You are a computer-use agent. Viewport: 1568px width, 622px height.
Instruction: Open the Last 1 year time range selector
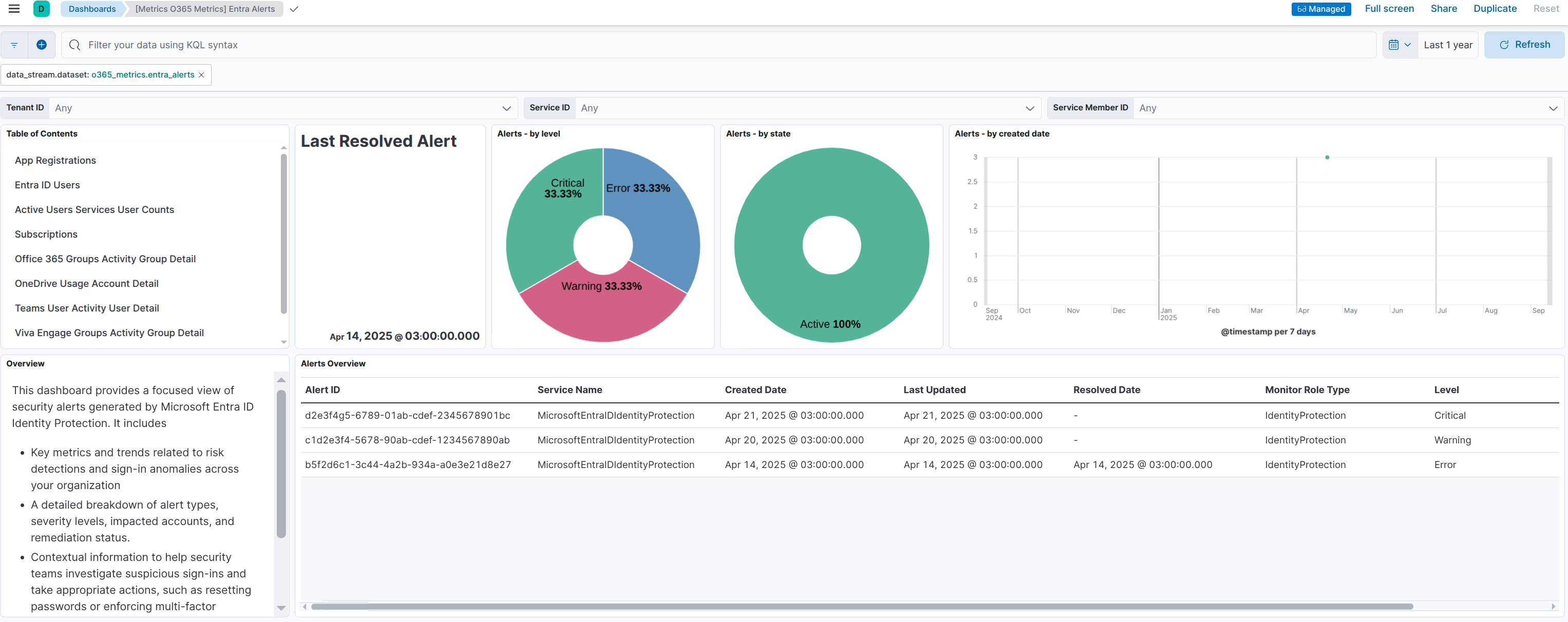pos(1448,44)
